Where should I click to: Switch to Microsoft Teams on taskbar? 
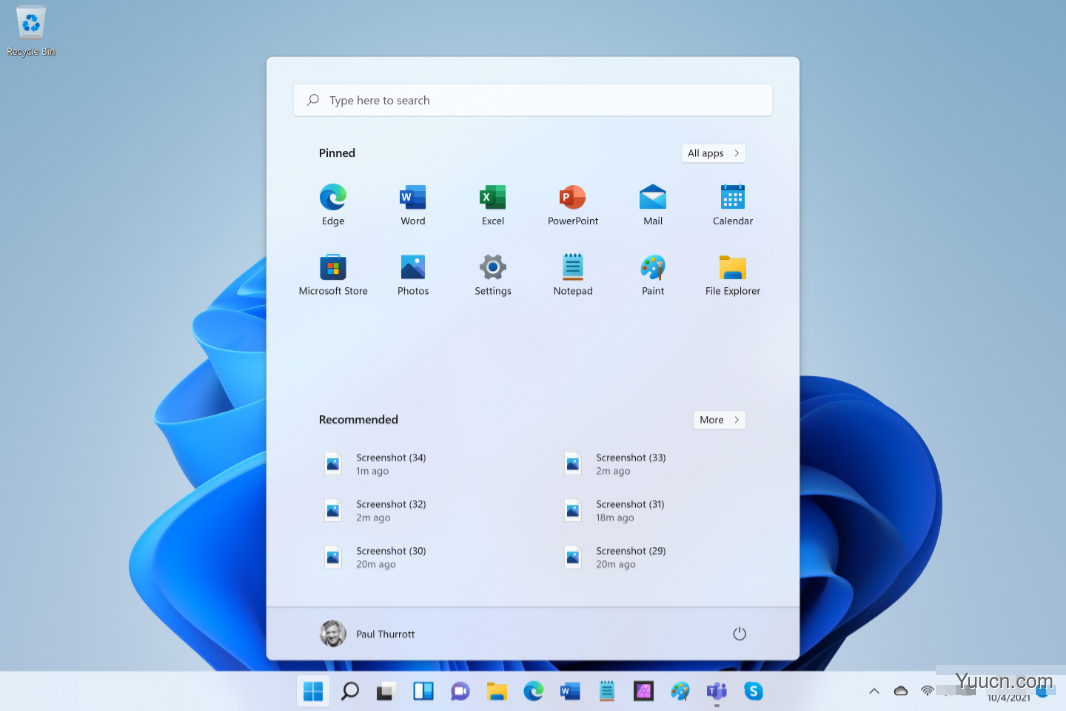point(717,691)
